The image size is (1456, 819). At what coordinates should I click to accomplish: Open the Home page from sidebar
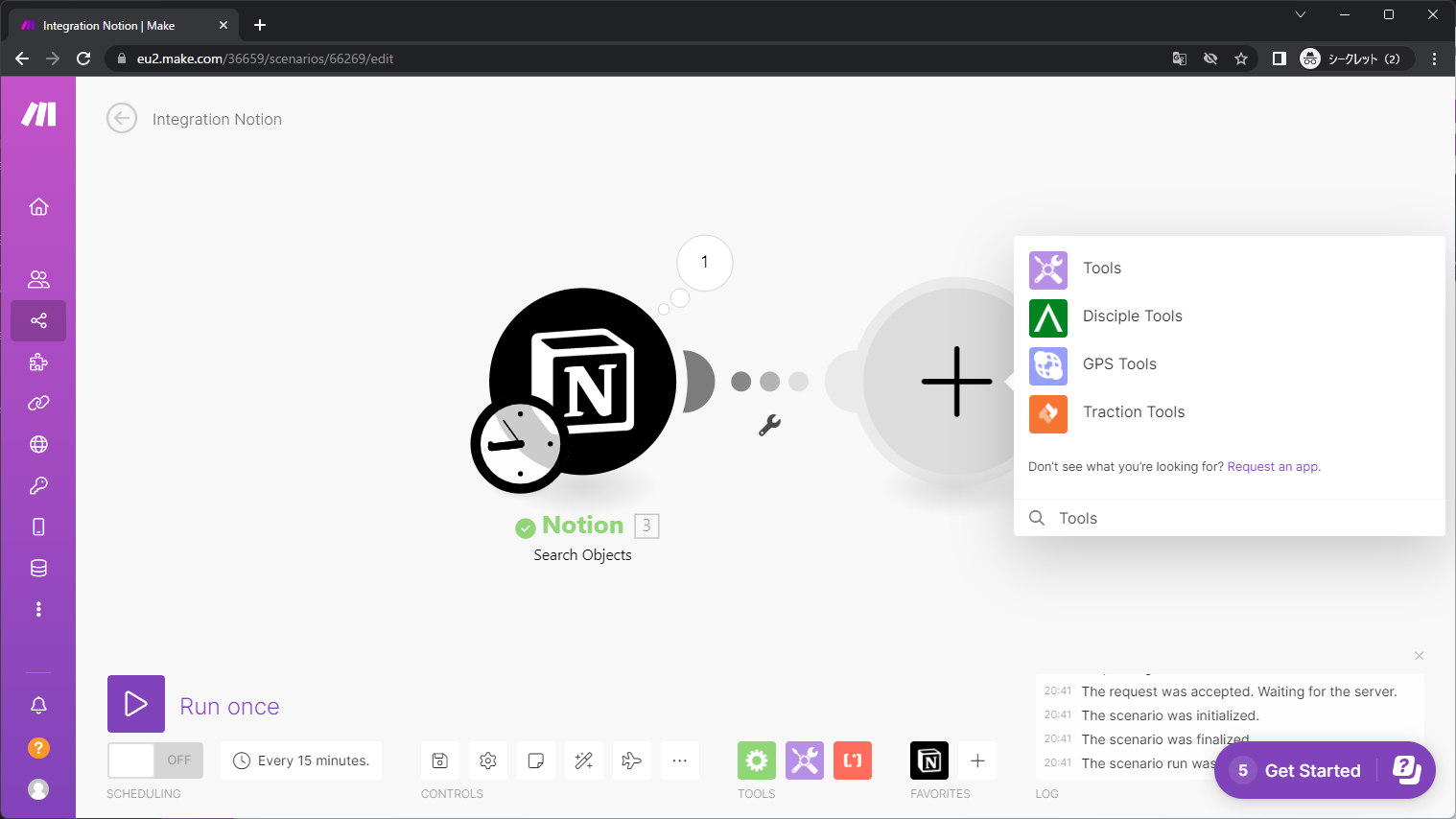(38, 206)
